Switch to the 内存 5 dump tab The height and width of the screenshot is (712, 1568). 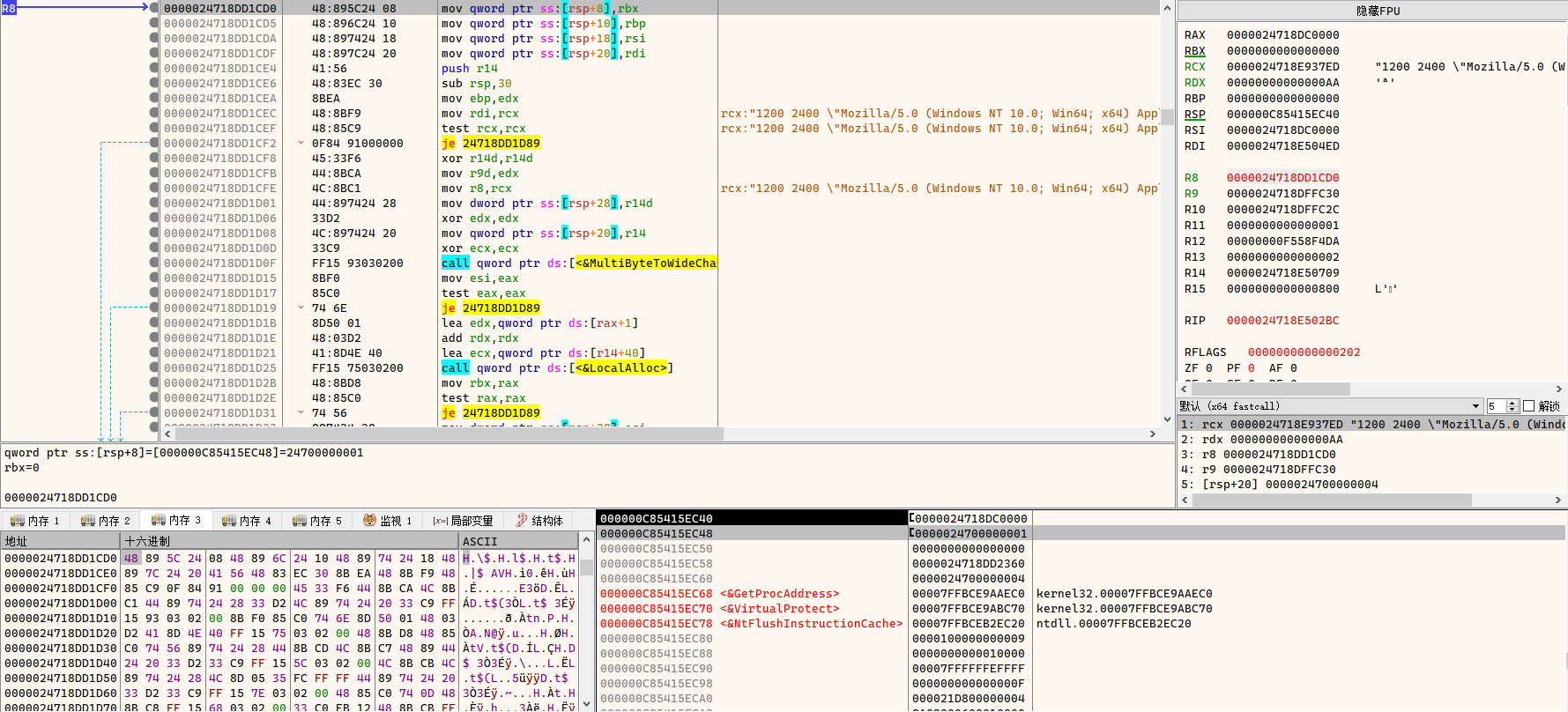click(x=316, y=521)
